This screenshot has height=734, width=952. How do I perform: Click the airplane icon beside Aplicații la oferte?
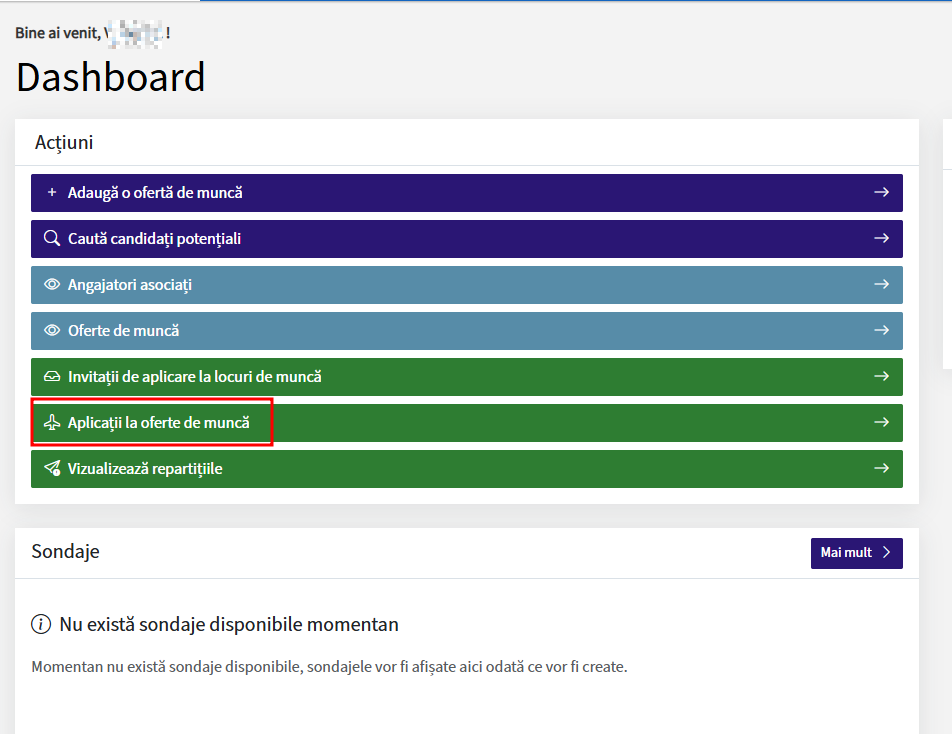[x=52, y=423]
